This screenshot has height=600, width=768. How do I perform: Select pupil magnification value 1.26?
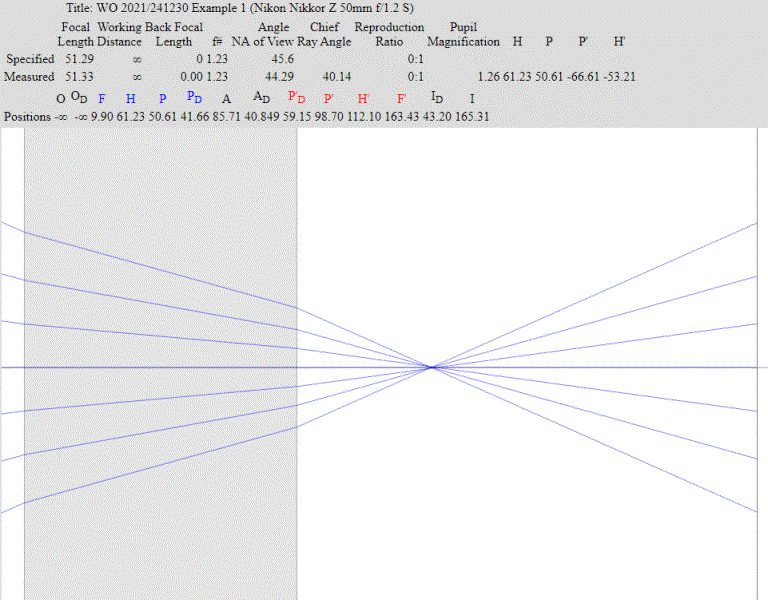(x=489, y=77)
